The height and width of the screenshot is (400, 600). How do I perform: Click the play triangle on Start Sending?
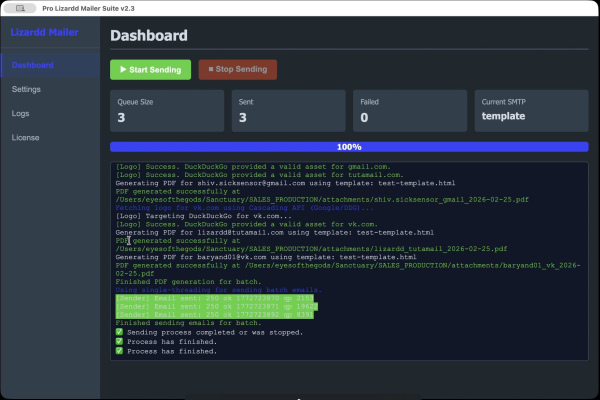point(123,70)
